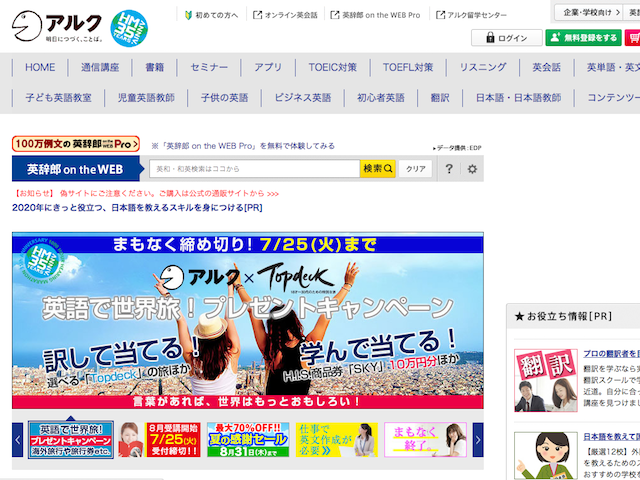Viewport: 640px width, 480px height.
Task: Click the 翻訳 PR thumbnail image
Action: [x=546, y=380]
